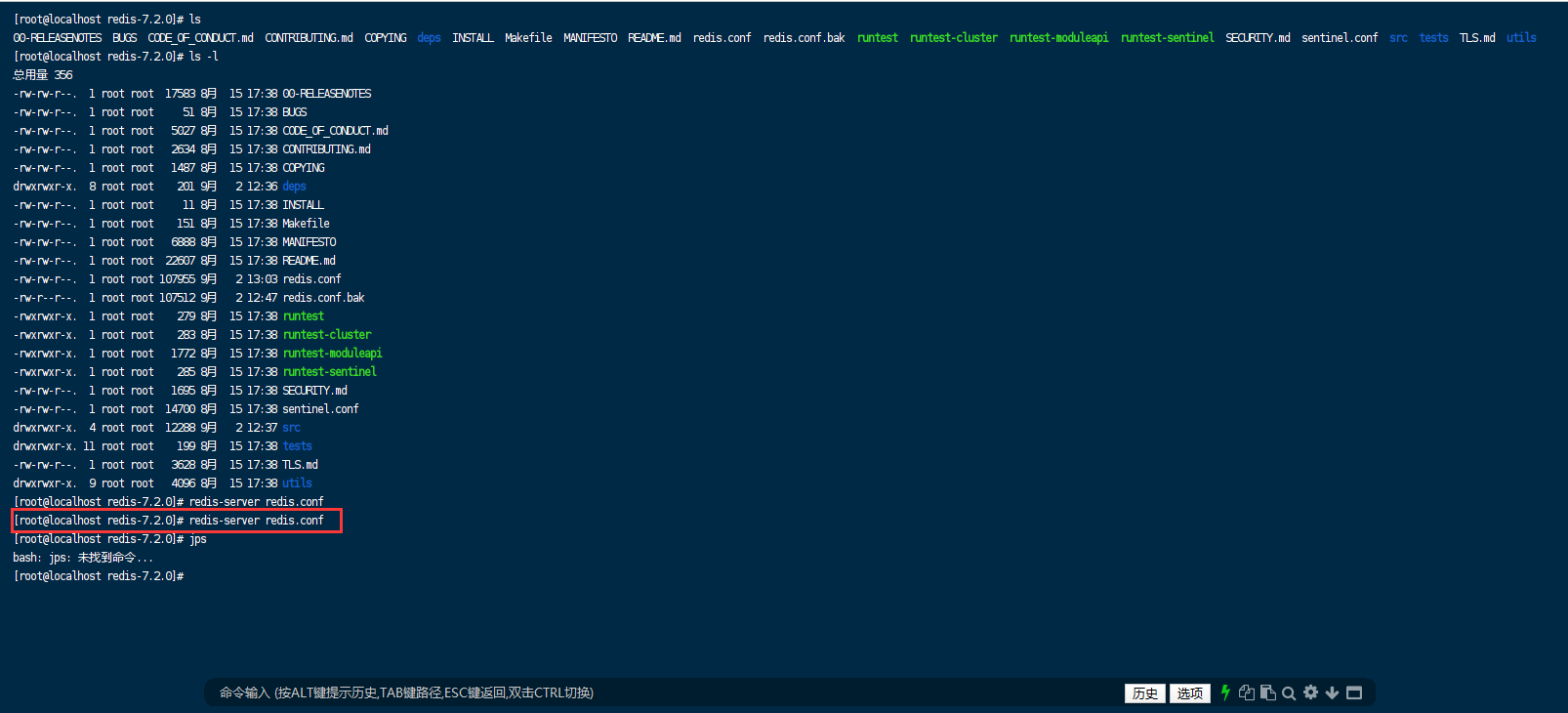
Task: Open the 历史 history button
Action: tap(1145, 693)
